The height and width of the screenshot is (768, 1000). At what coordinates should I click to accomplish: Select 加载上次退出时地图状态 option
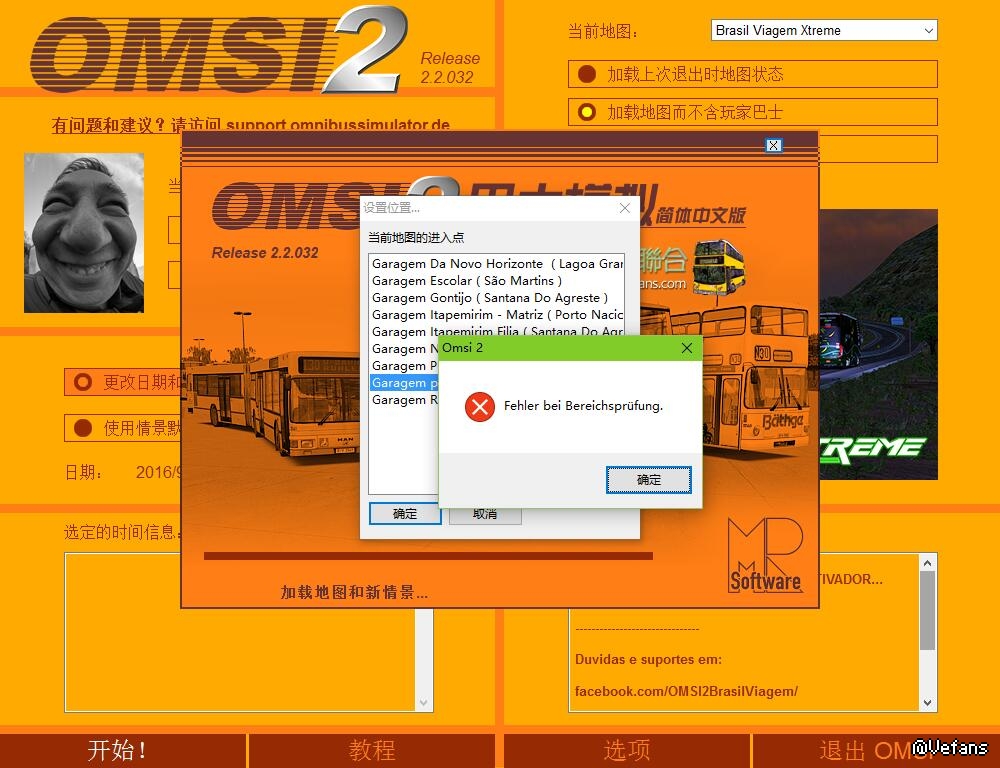coord(753,74)
